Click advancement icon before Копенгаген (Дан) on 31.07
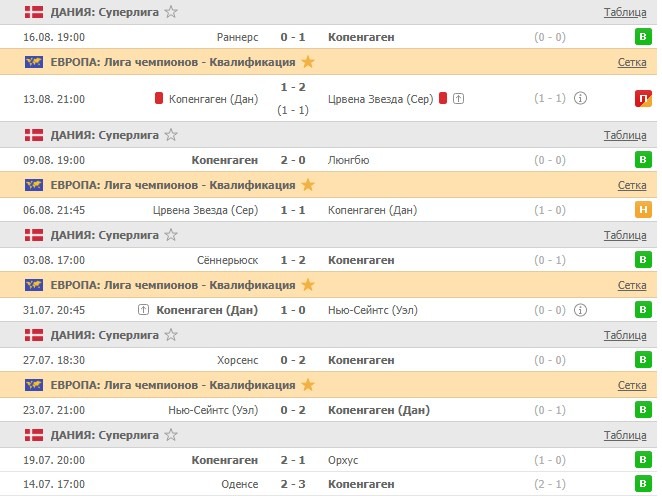Image resolution: width=662 pixels, height=496 pixels. pos(144,310)
